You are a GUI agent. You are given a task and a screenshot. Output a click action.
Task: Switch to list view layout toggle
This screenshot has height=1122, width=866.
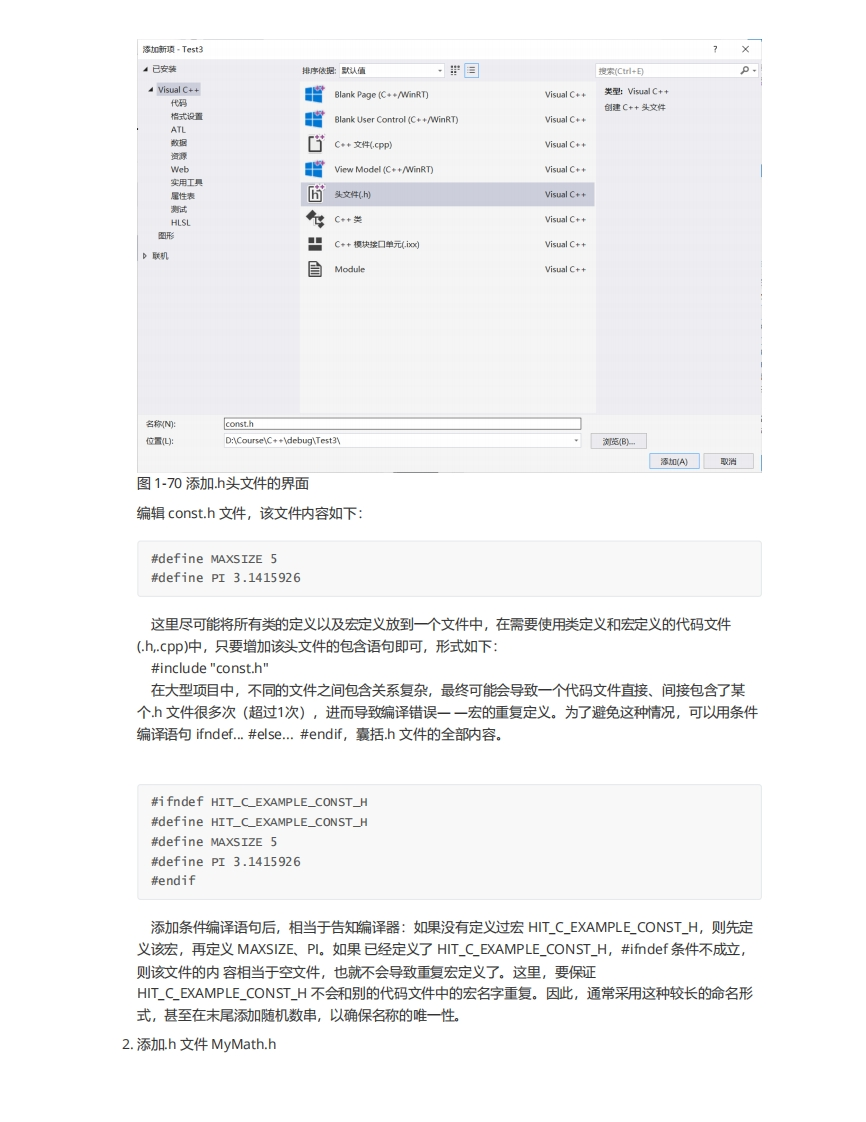[471, 70]
